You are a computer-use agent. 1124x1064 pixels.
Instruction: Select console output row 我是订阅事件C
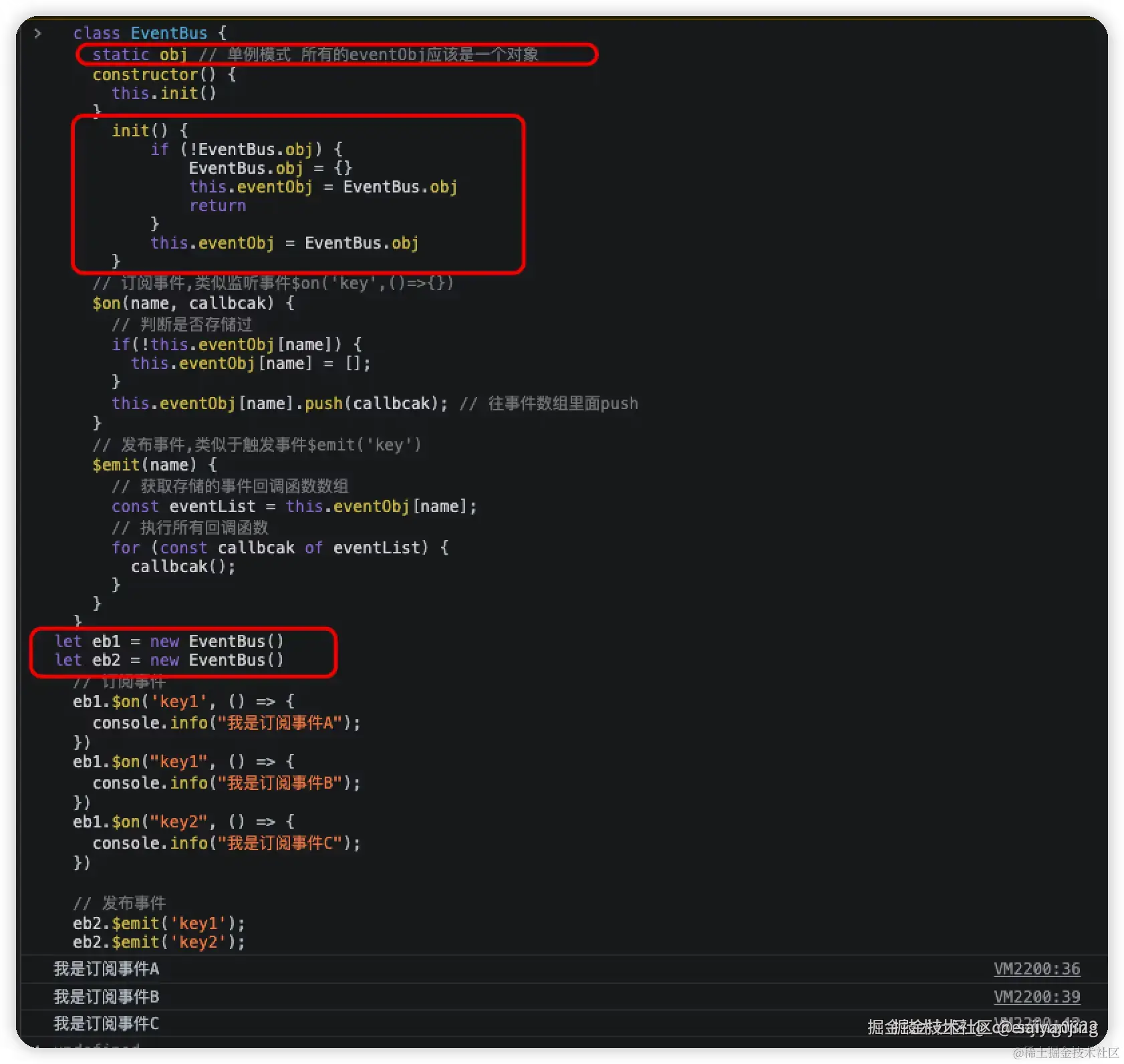(106, 1024)
